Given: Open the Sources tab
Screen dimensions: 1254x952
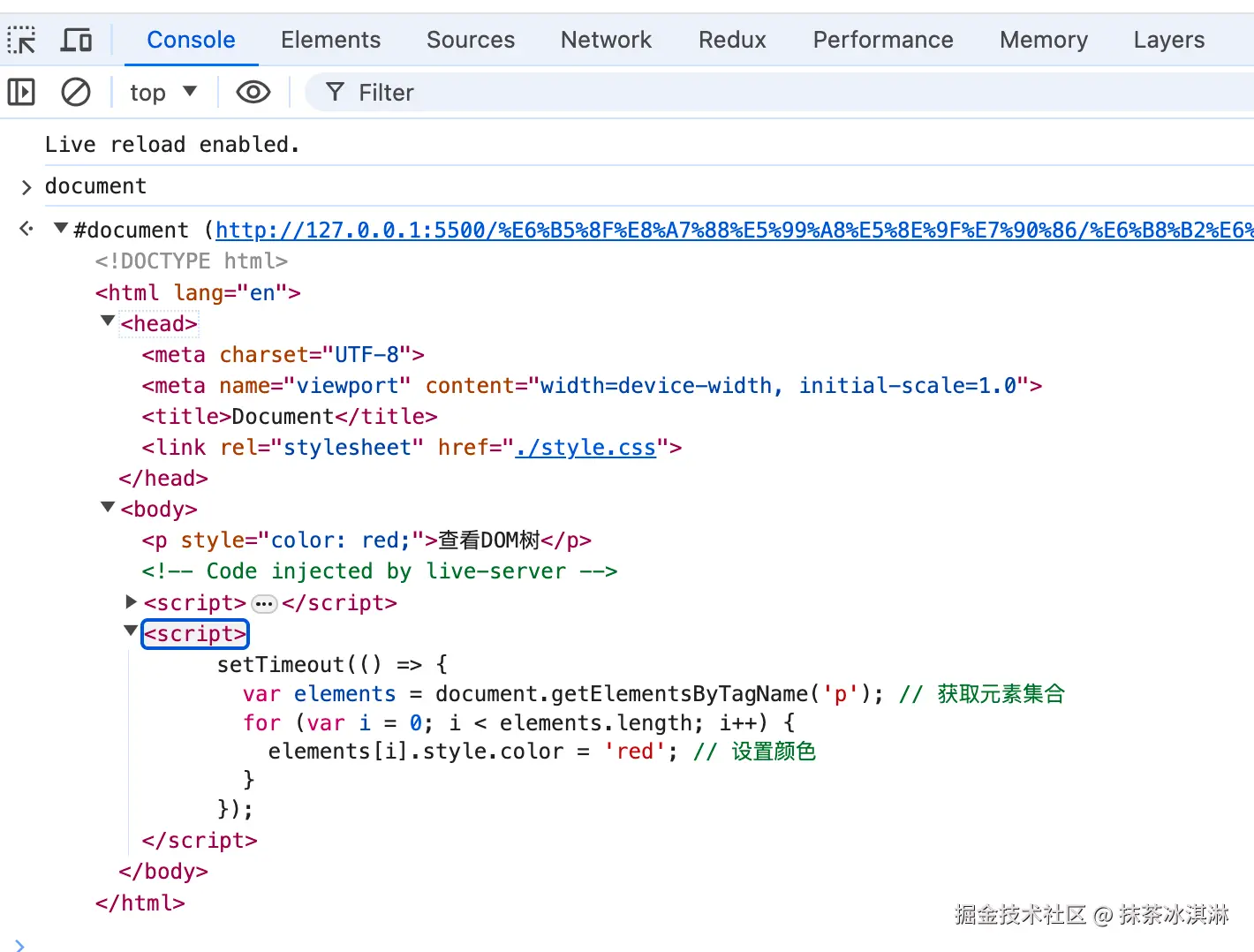Looking at the screenshot, I should pos(471,40).
